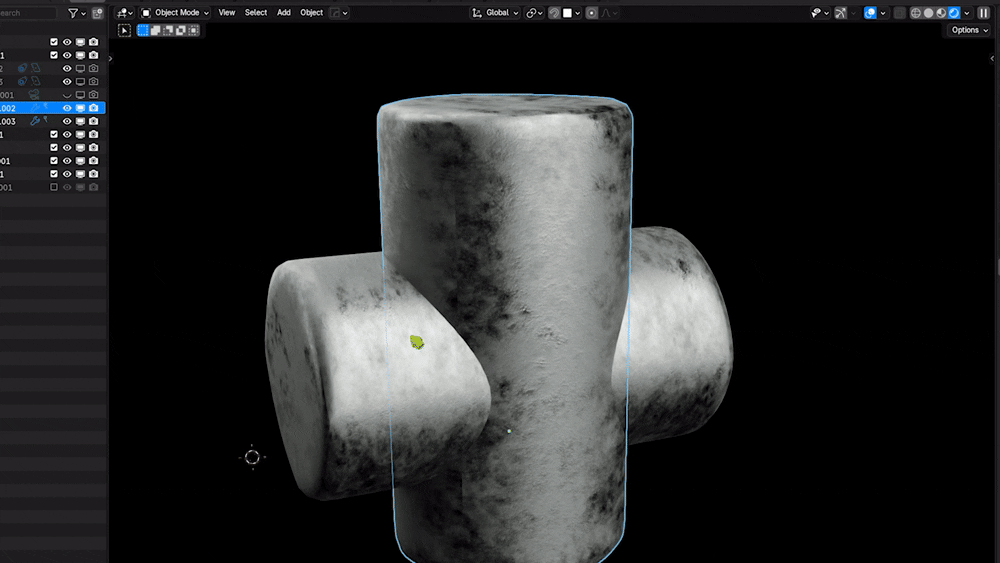
Task: Open the Object menu
Action: 312,13
